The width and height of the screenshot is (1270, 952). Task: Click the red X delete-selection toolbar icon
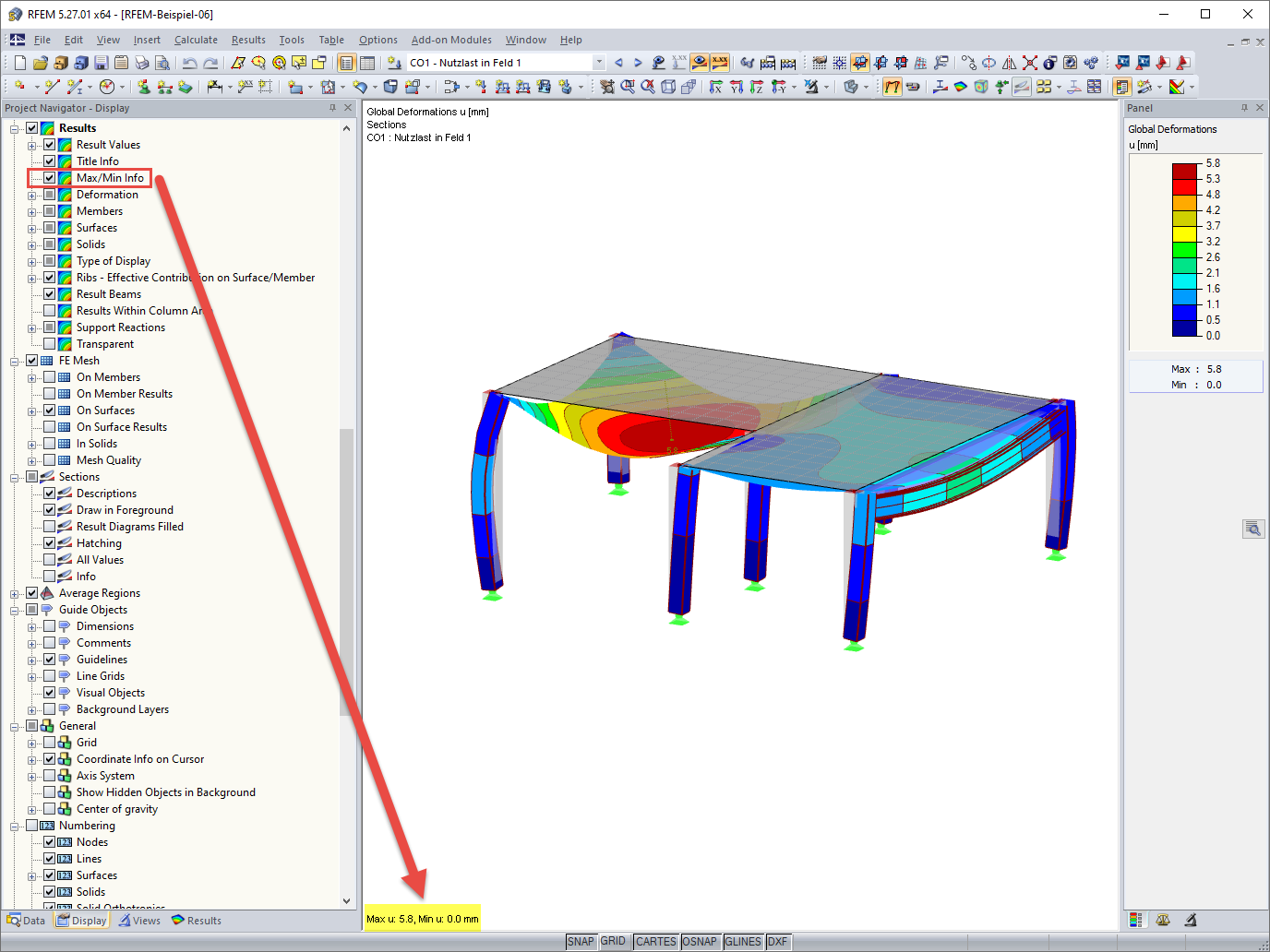(x=1029, y=63)
